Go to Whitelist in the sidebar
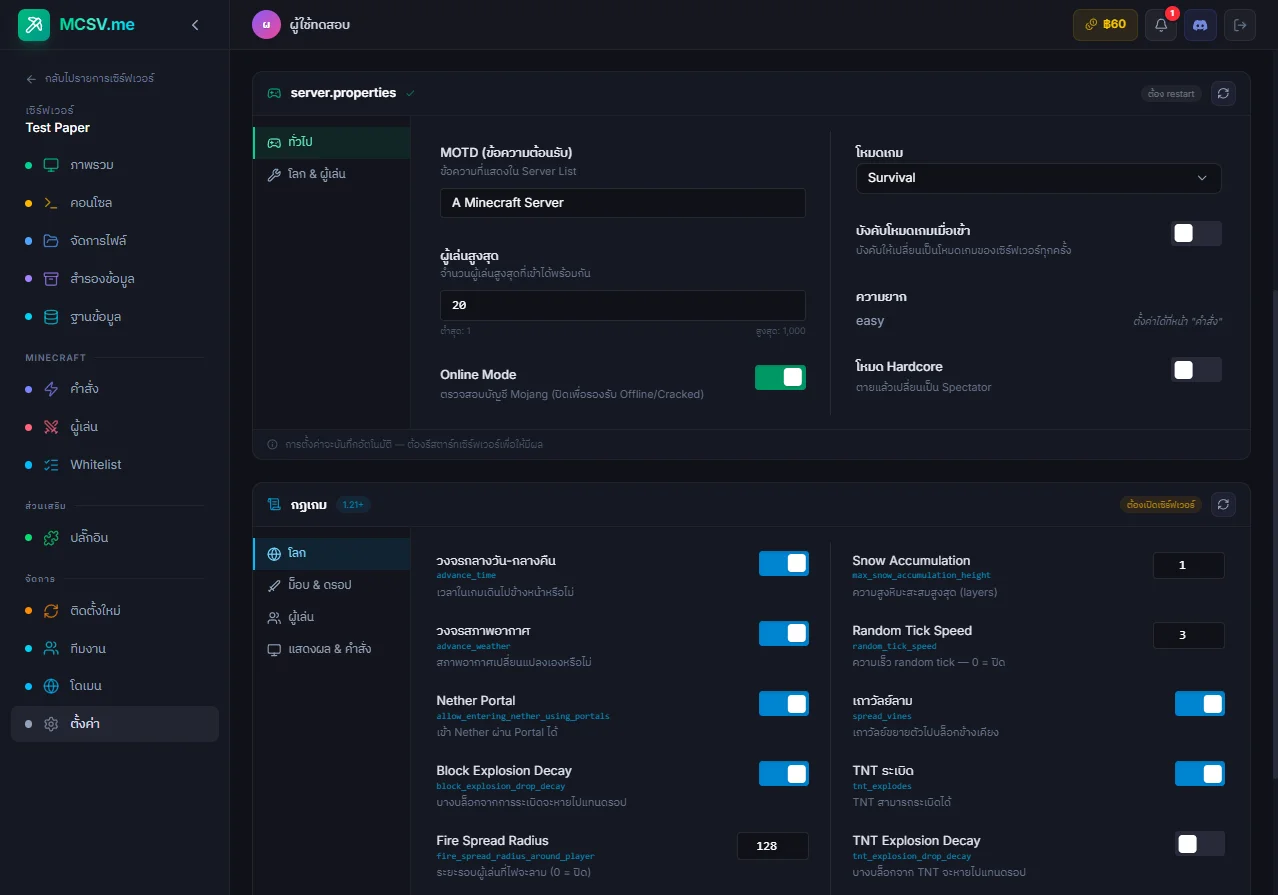Screen dimensions: 1278x895 coord(96,465)
